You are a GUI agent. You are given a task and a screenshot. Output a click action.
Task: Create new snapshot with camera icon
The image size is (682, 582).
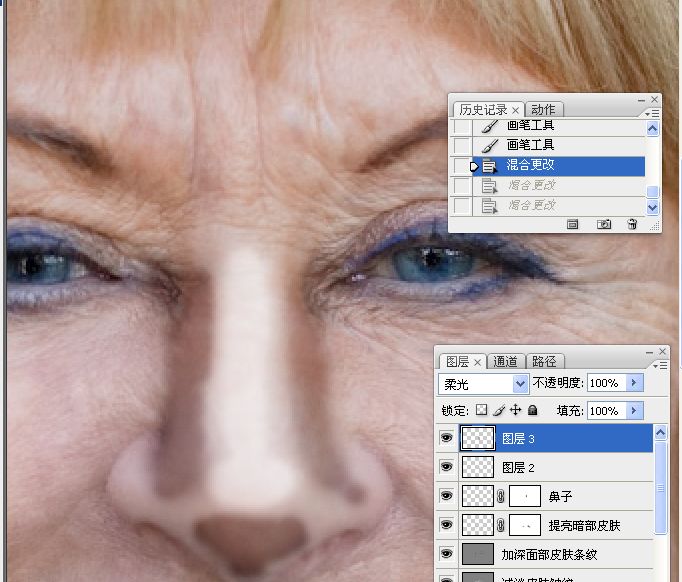pos(603,224)
